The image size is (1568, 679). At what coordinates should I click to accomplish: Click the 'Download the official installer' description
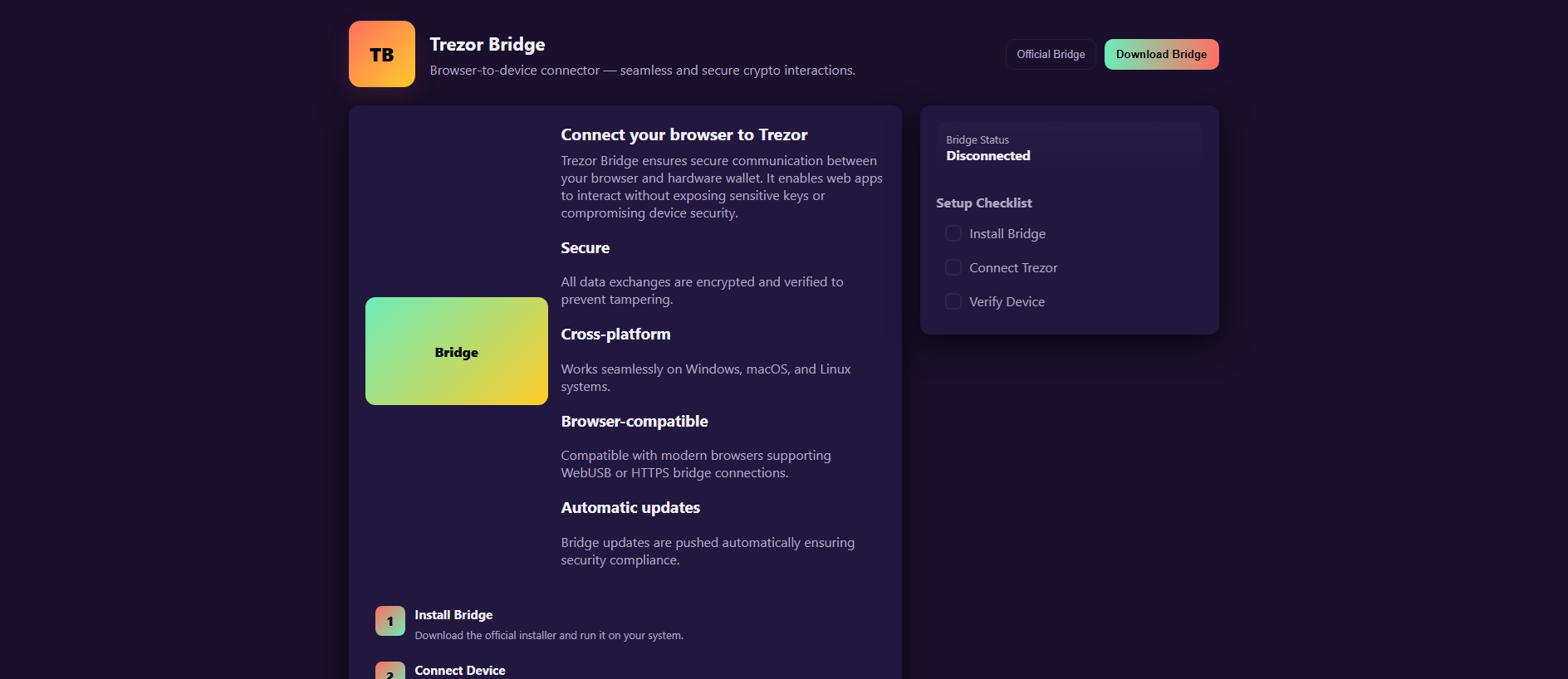(549, 635)
